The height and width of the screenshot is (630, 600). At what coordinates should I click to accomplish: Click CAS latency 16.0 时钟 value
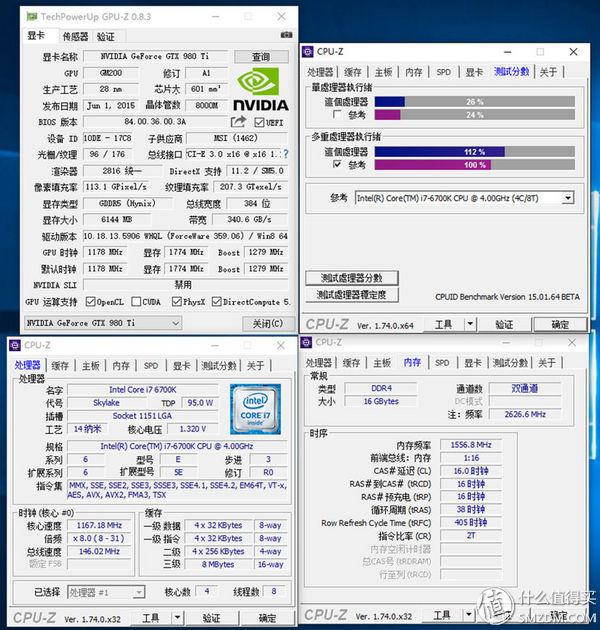coord(471,471)
